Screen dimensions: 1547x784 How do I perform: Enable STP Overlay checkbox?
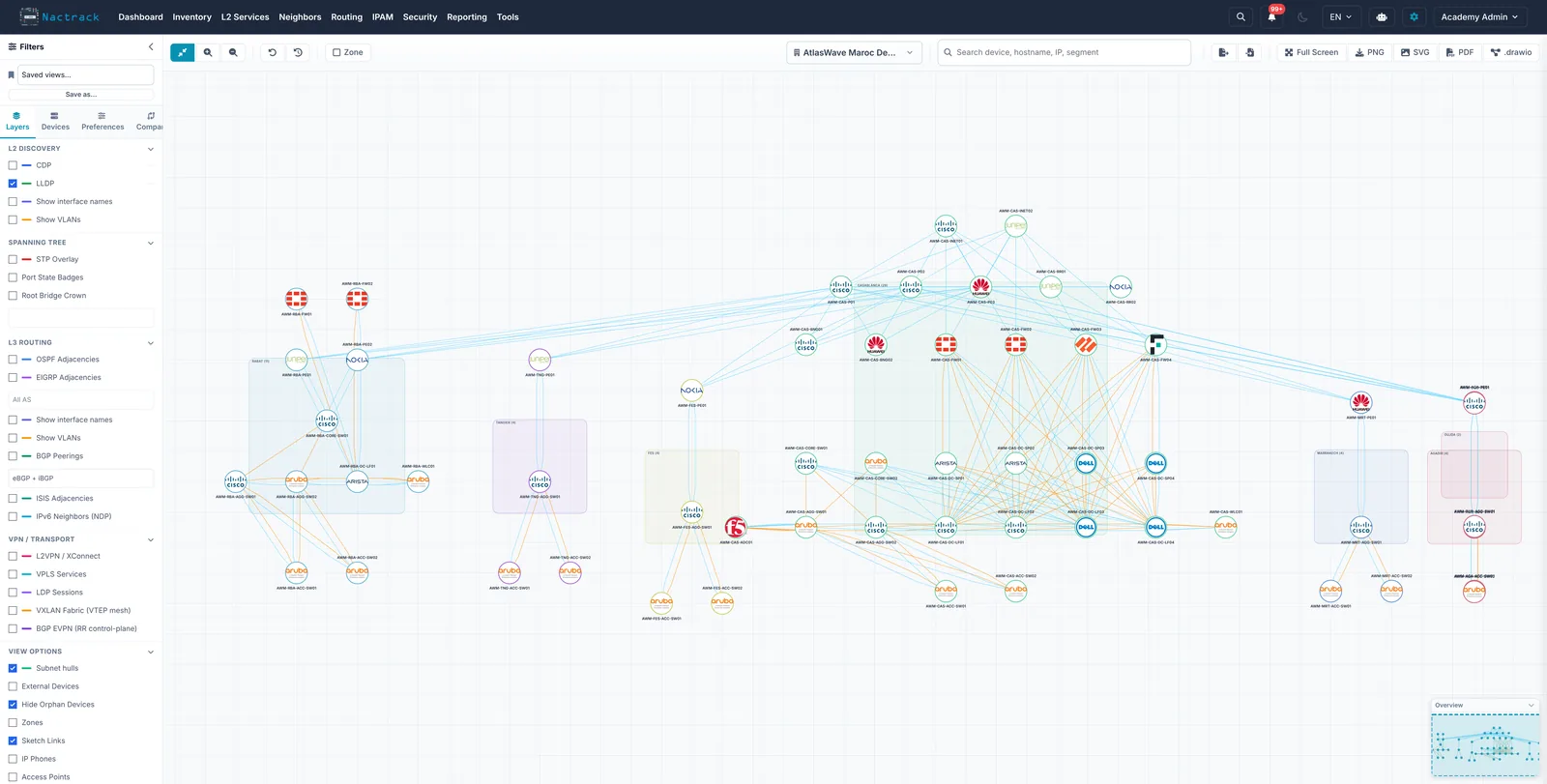tap(13, 259)
